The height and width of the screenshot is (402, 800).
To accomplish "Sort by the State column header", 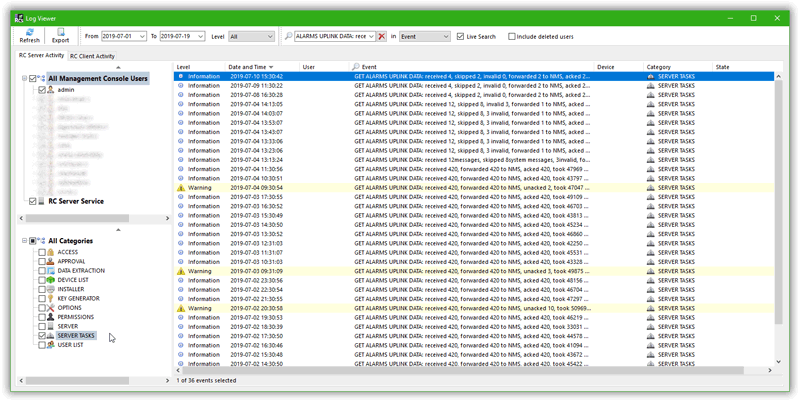I will coord(743,67).
